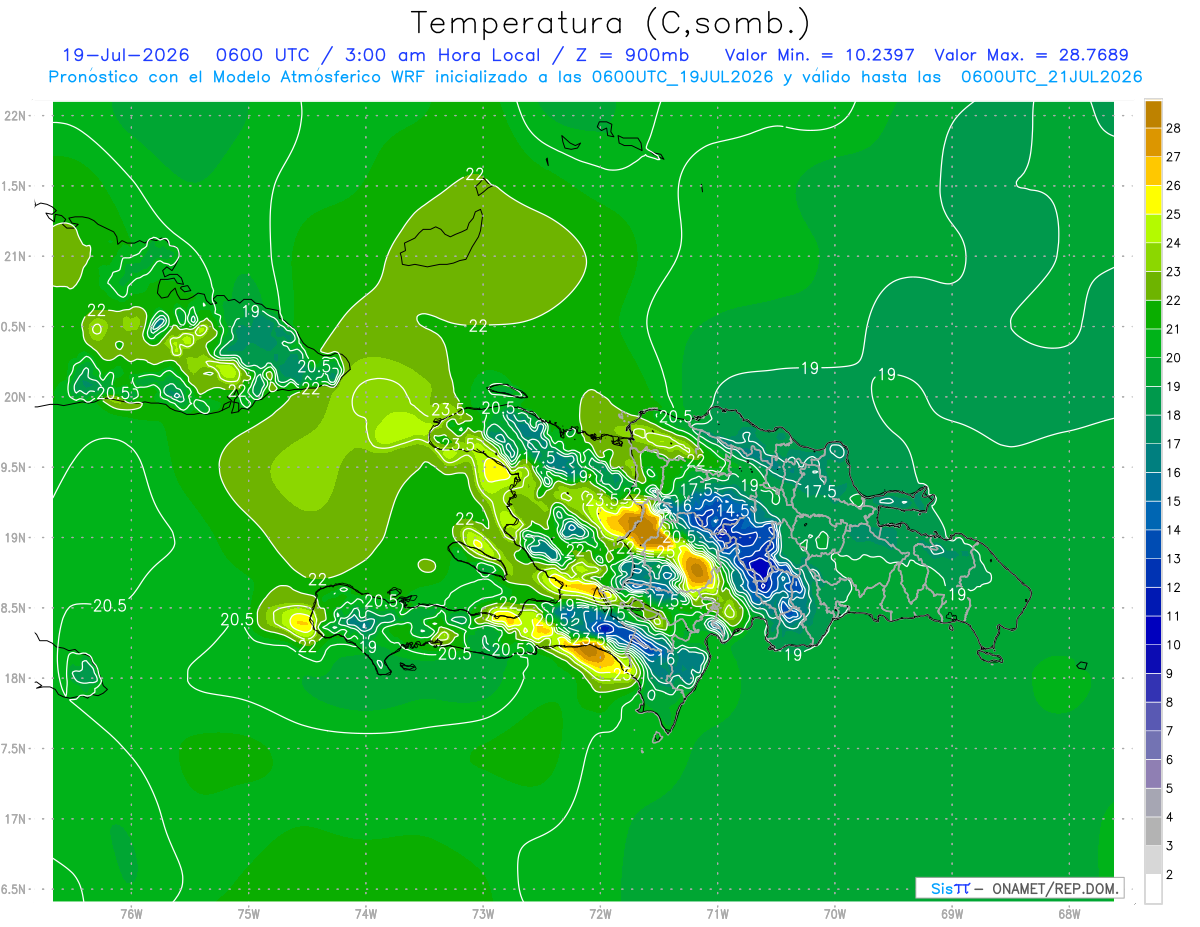Viewport: 1200px width, 927px height.
Task: Click the legend value 4
Action: pyautogui.click(x=1170, y=818)
